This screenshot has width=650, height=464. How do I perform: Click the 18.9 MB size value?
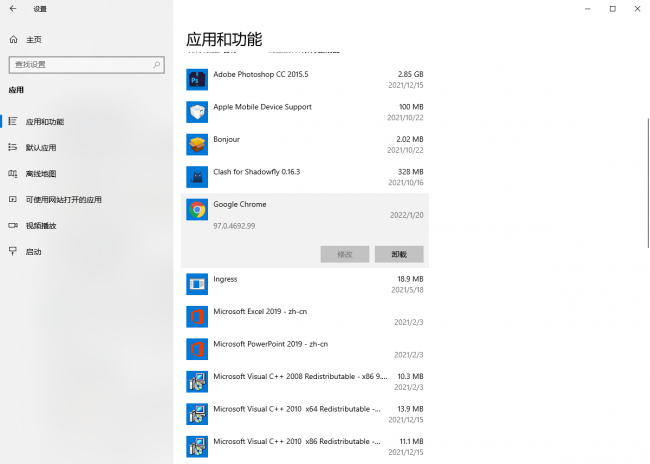point(410,279)
